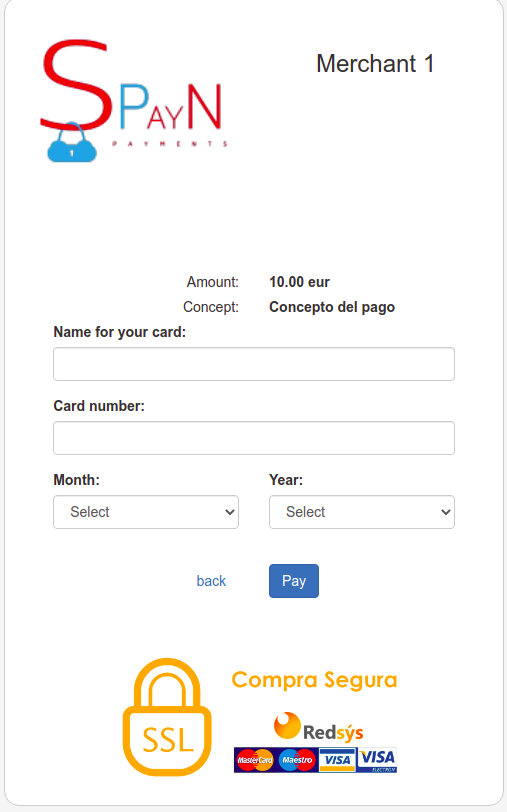Click the MasterCard logo
This screenshot has width=507, height=812.
tap(254, 760)
